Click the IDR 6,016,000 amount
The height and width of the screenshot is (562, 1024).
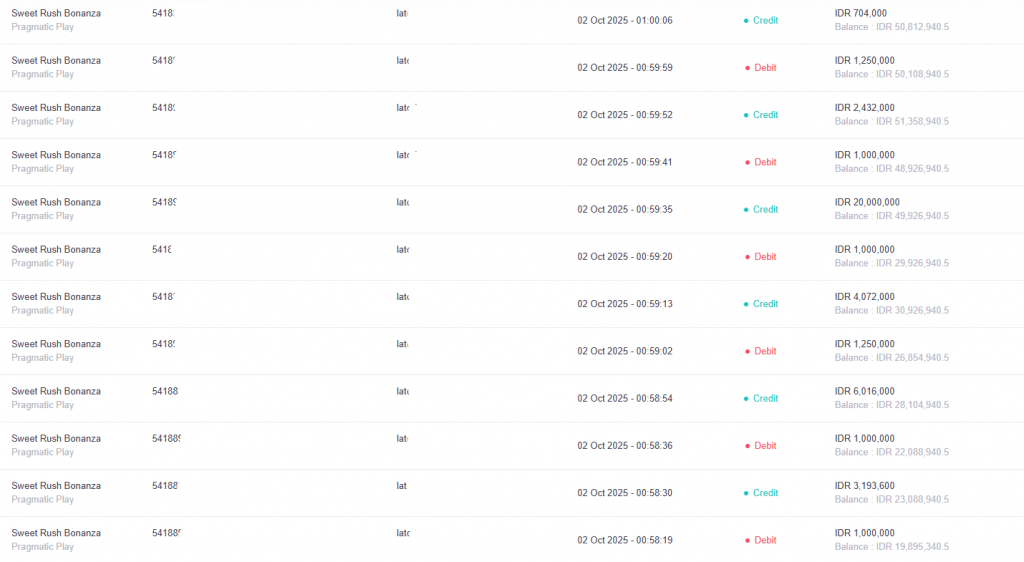864,391
